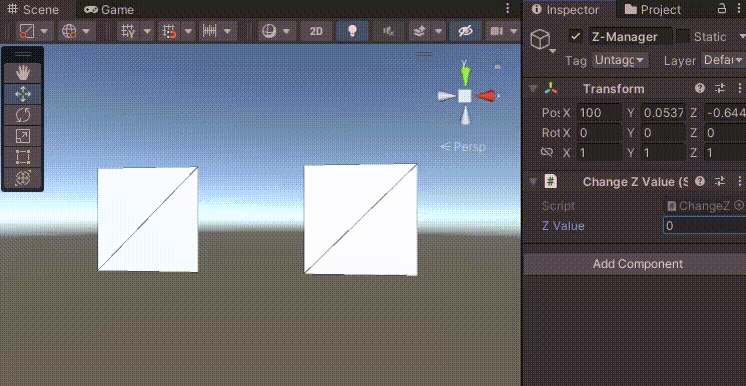Click the grid snapping magnet icon
Viewport: 746px width, 386px height.
tap(169, 31)
